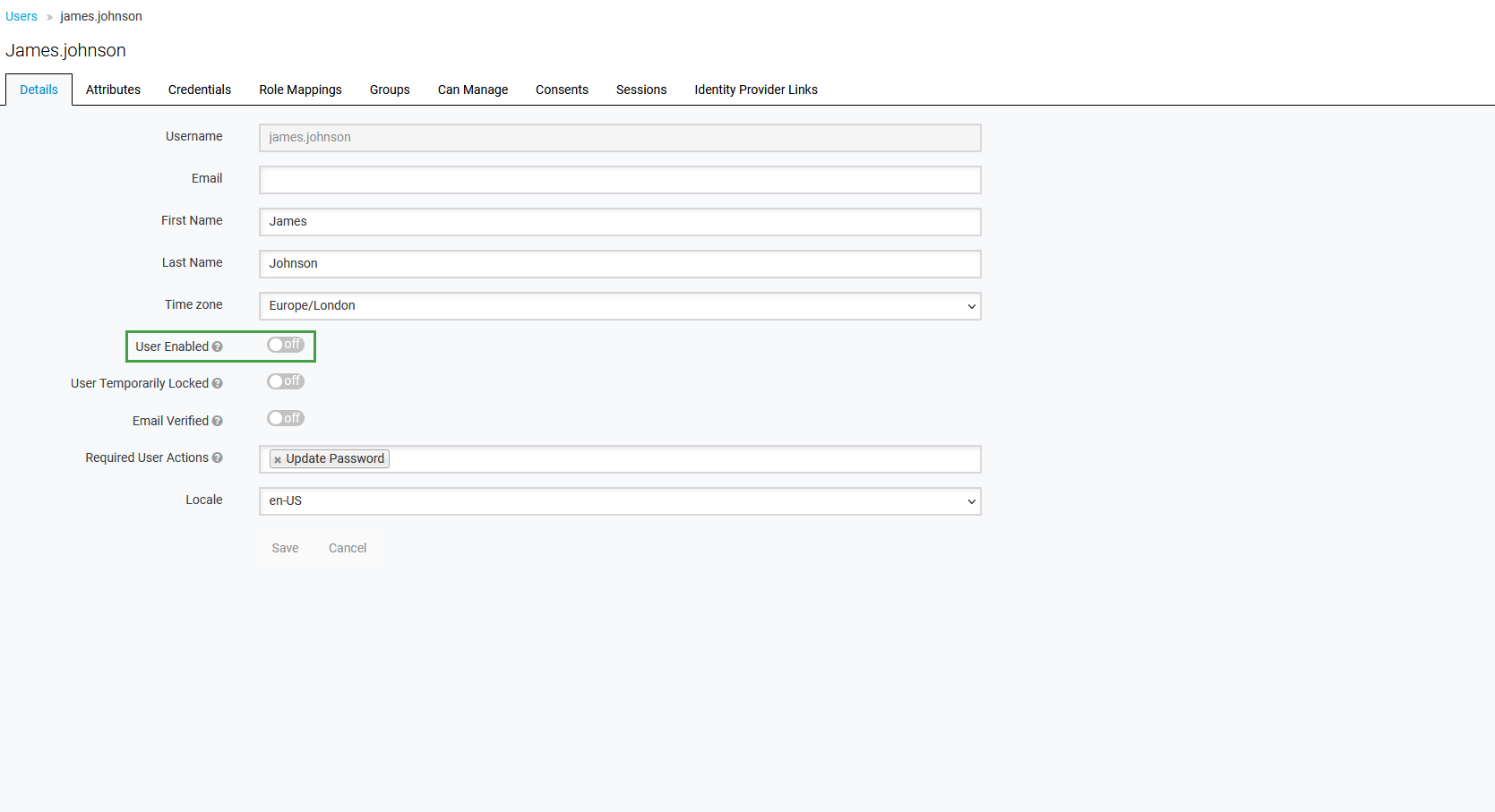Follow the Users breadcrumb link
1495x812 pixels.
[x=21, y=16]
